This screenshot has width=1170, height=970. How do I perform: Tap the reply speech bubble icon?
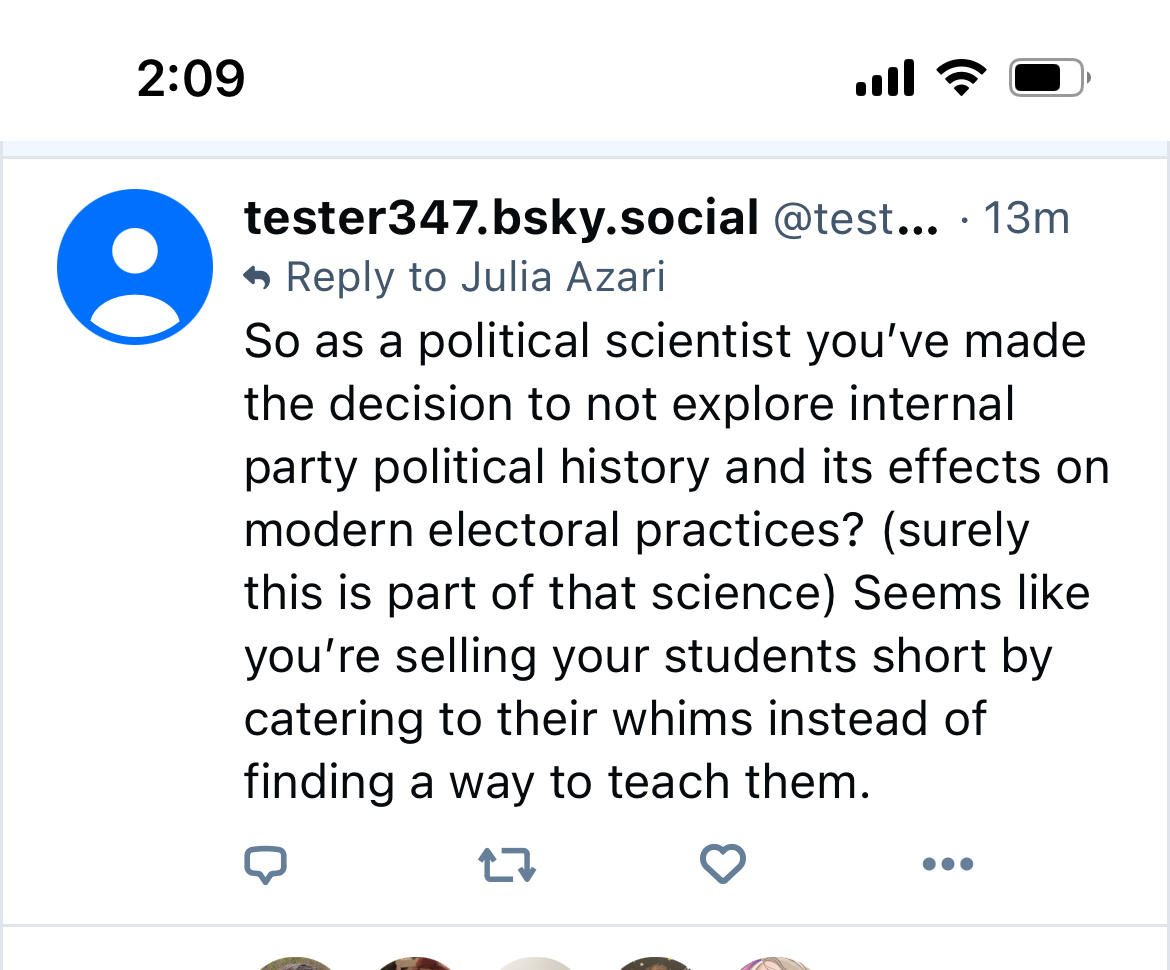click(x=266, y=865)
